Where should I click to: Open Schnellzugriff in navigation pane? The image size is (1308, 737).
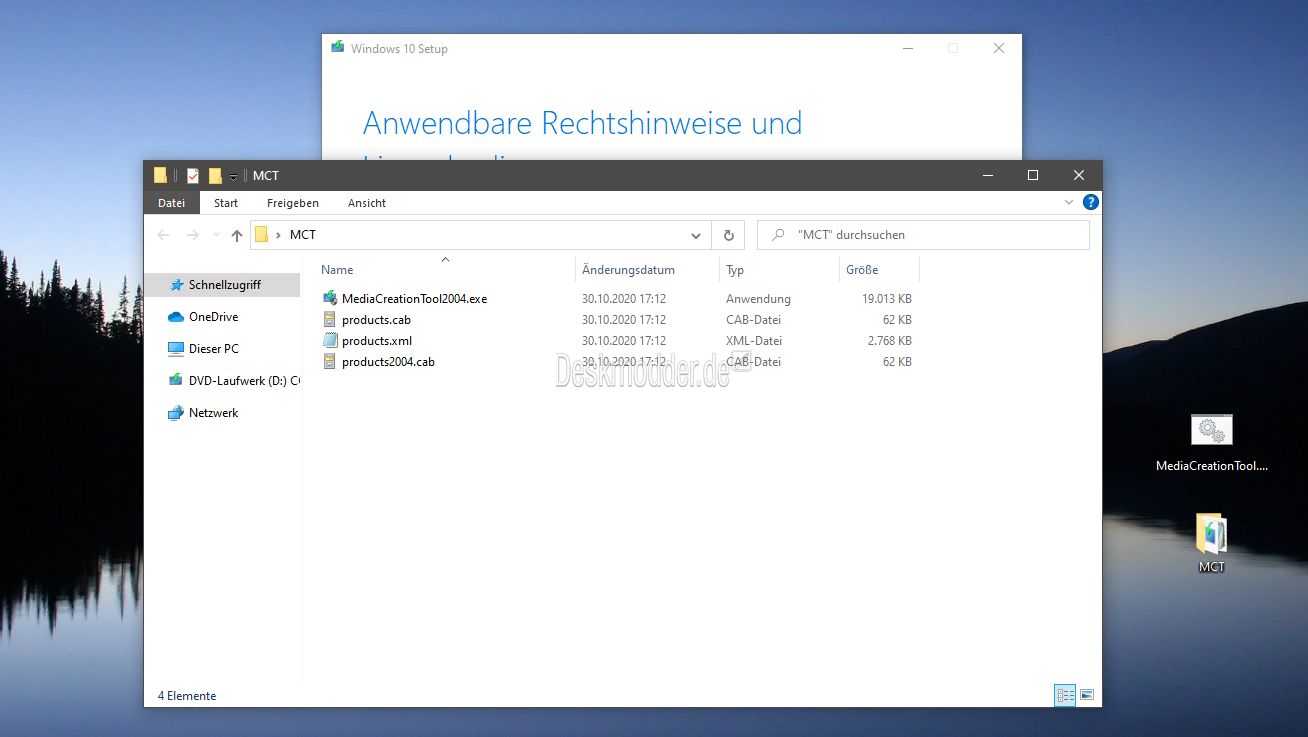coord(224,285)
